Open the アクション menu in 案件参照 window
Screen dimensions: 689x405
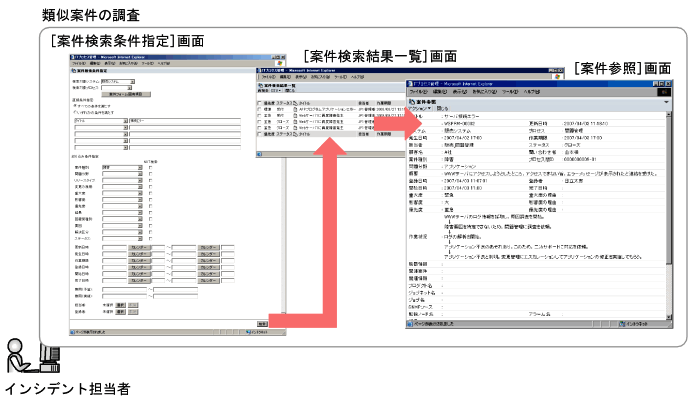tap(420, 108)
